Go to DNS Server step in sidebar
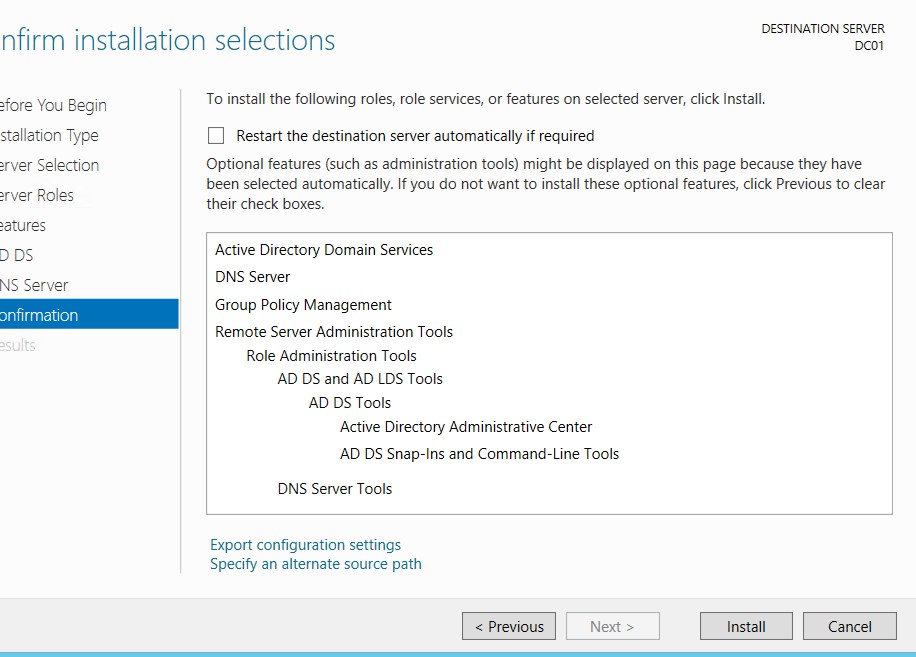Image resolution: width=916 pixels, height=657 pixels. 34,285
